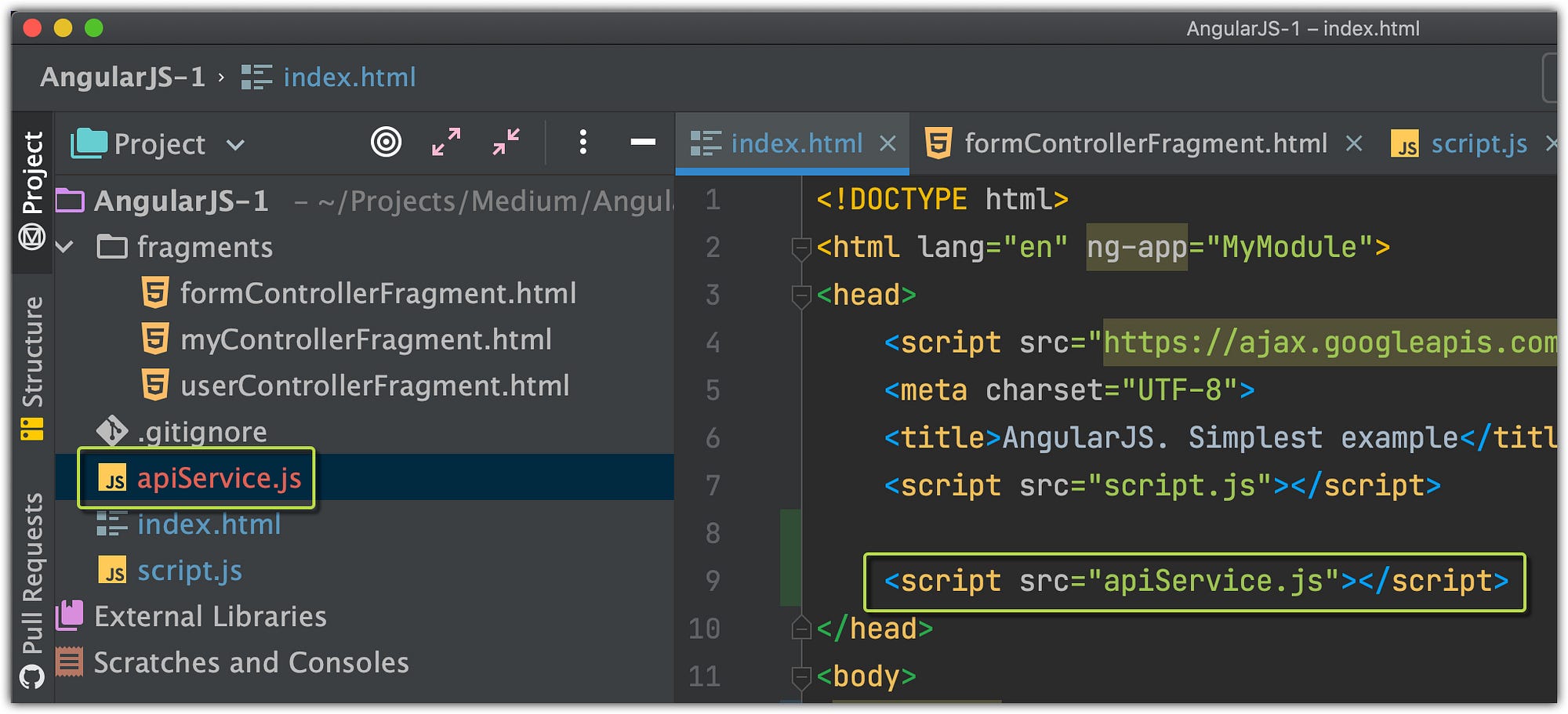Click the Maven-style M circle sidebar icon

click(x=32, y=236)
